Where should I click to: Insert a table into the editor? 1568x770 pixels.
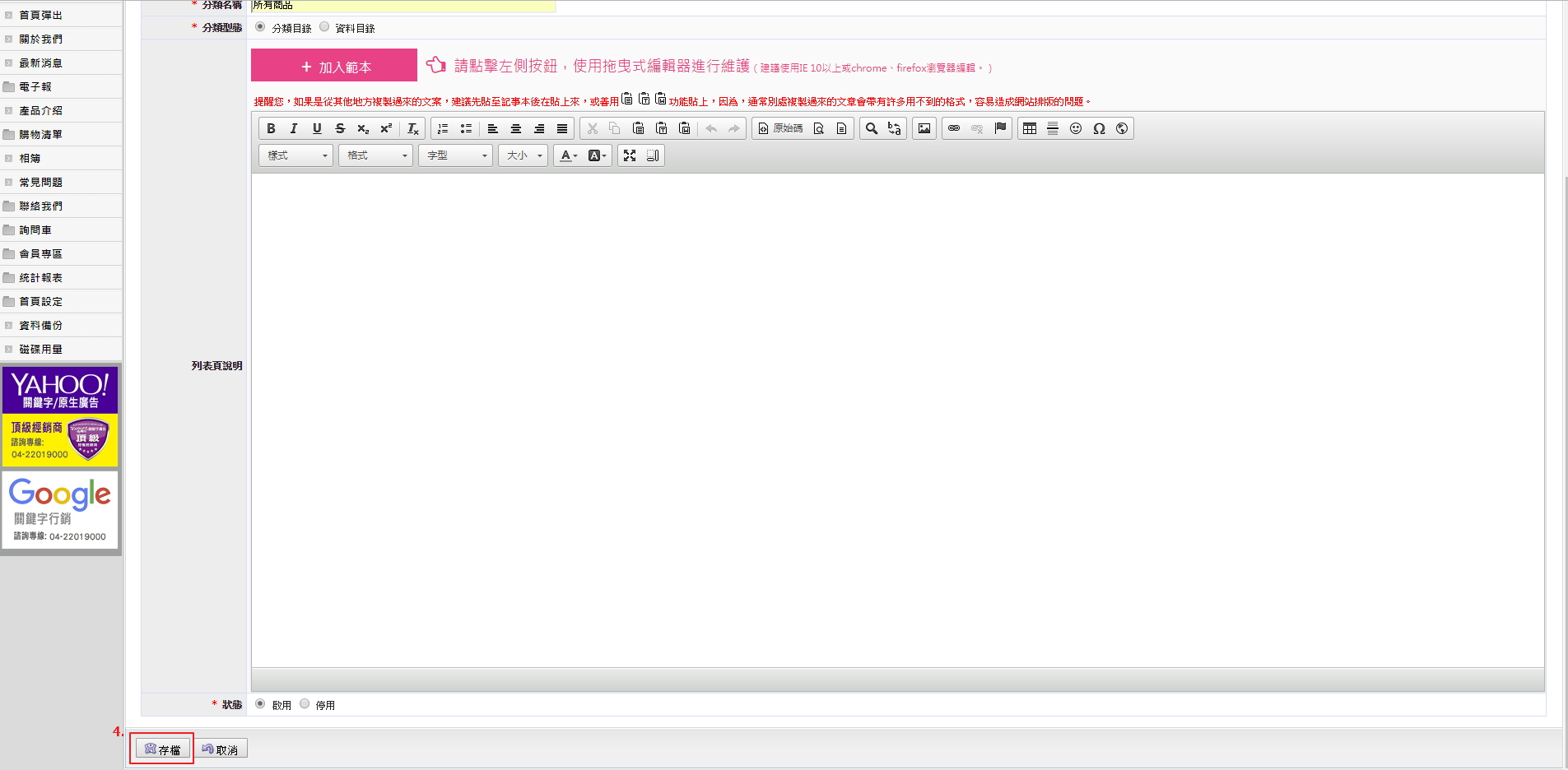(1030, 128)
